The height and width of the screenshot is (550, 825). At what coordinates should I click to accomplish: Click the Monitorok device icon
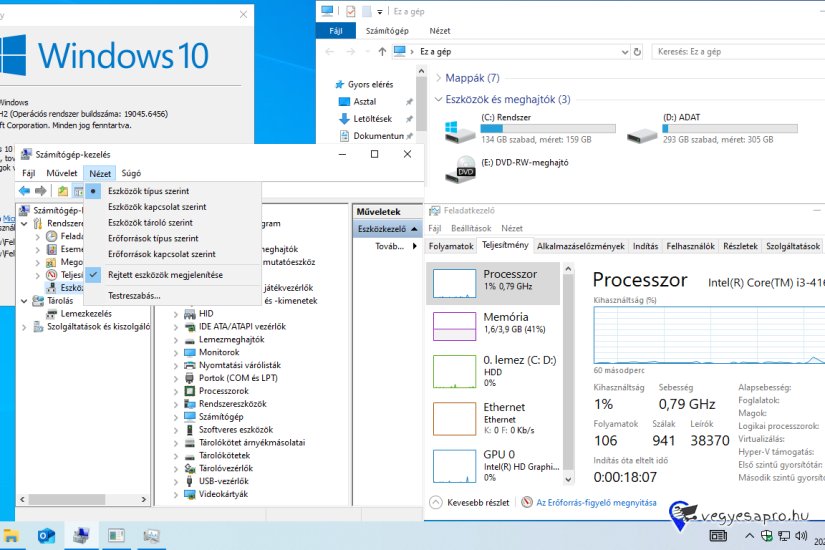point(190,352)
